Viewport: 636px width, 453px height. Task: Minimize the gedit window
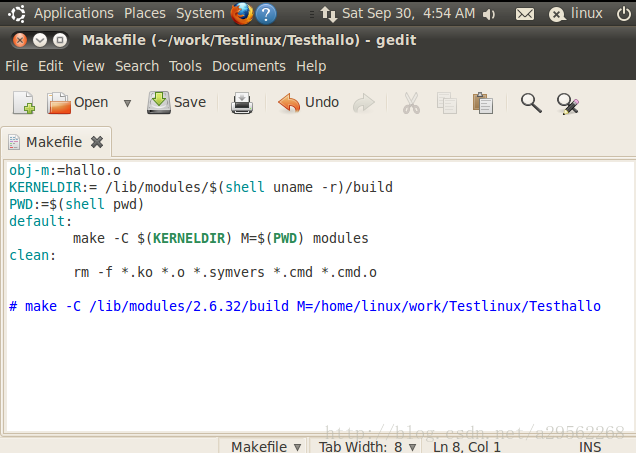pos(40,40)
